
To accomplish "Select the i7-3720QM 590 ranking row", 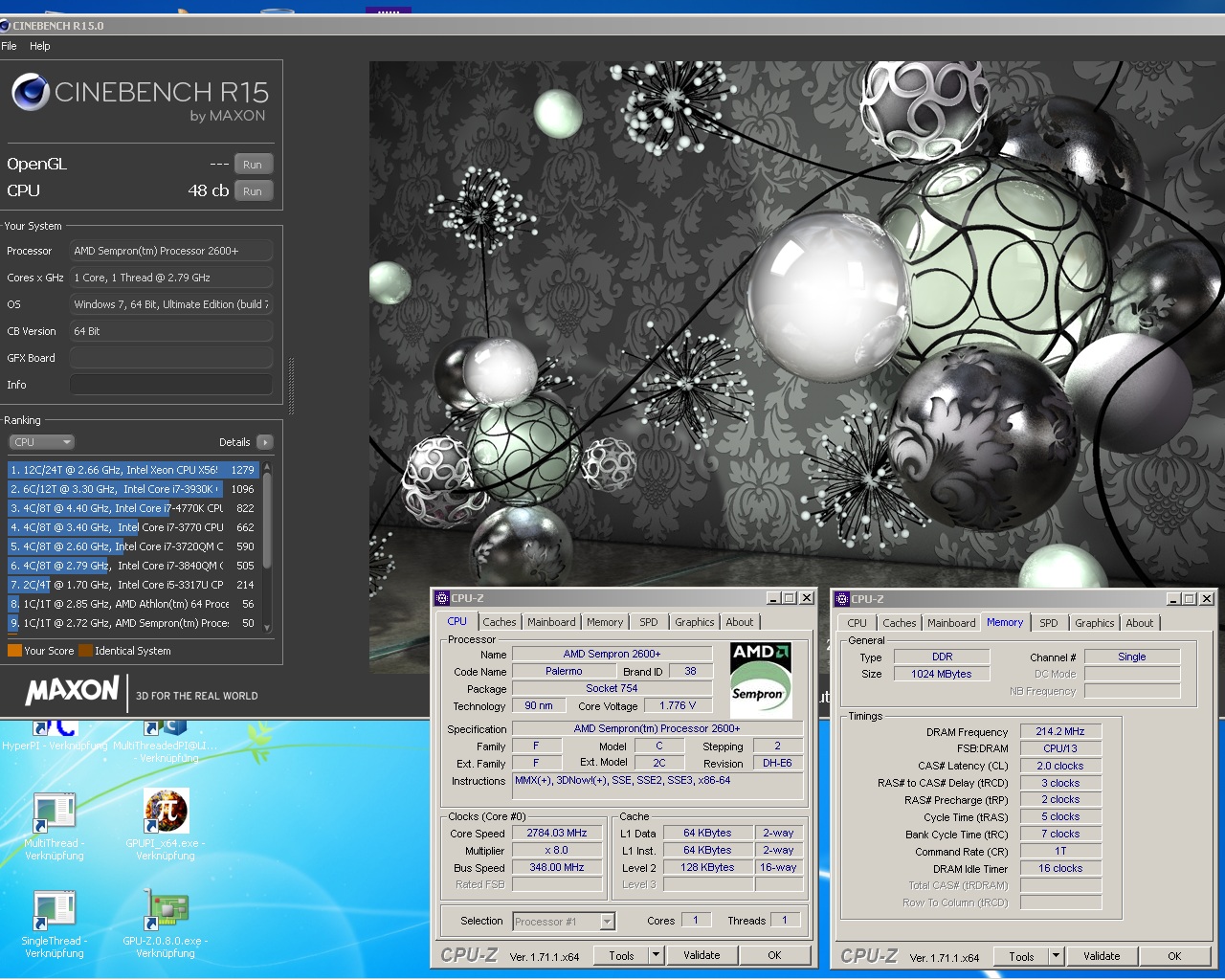I will [134, 546].
